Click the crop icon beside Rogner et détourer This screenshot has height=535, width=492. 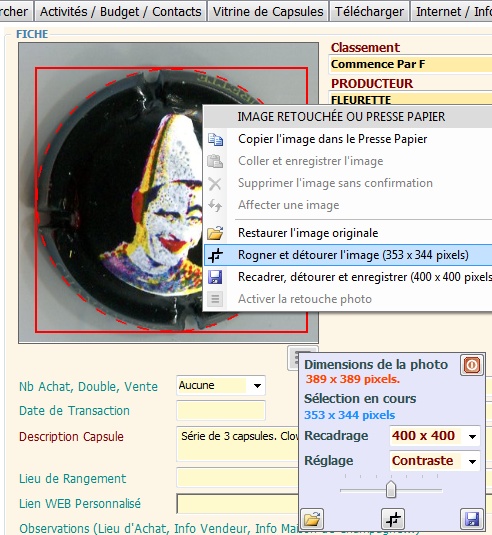click(x=215, y=255)
